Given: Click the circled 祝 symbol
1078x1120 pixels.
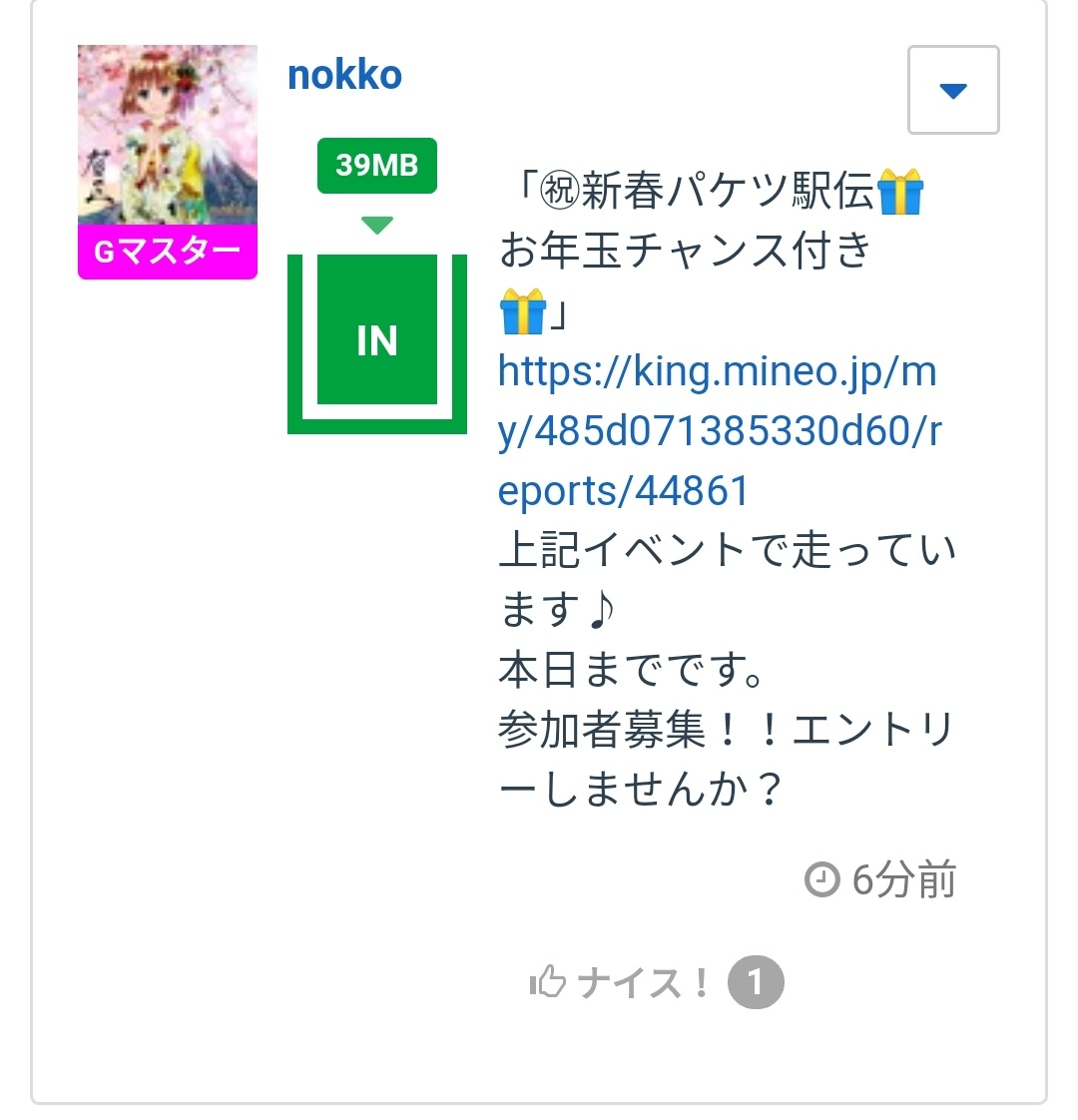Looking at the screenshot, I should (x=559, y=193).
